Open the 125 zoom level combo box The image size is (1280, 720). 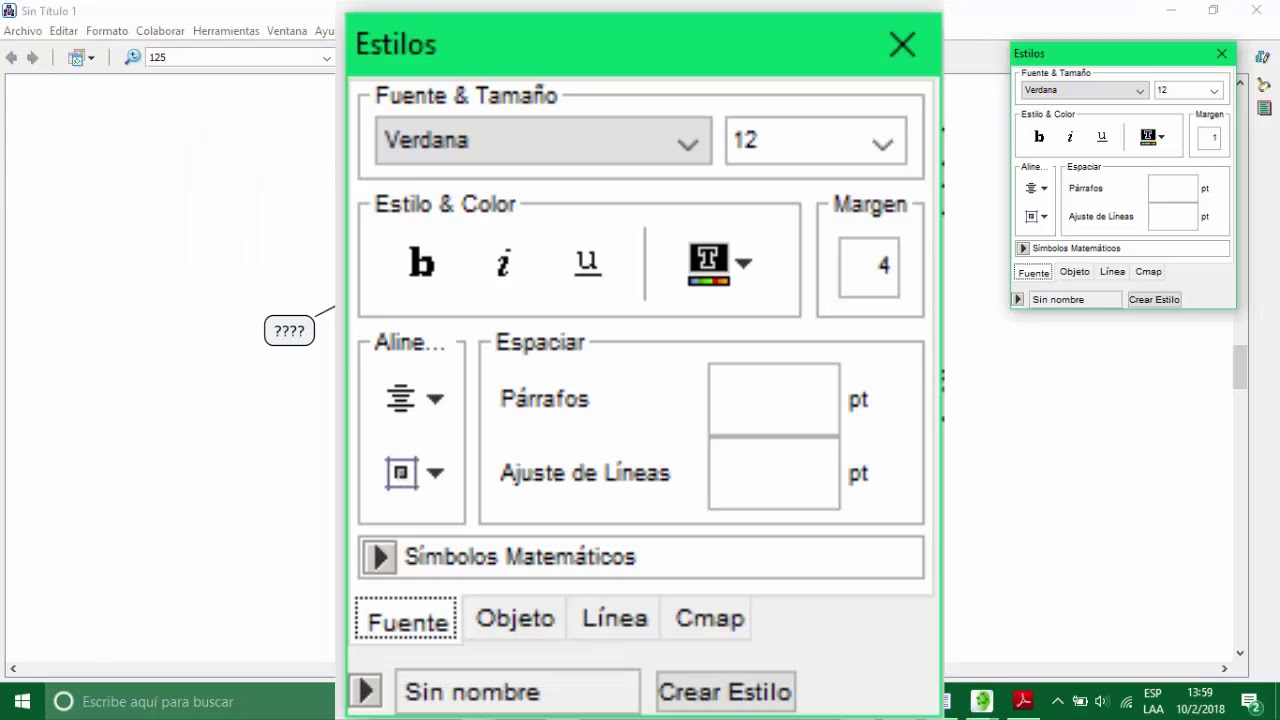pos(240,58)
